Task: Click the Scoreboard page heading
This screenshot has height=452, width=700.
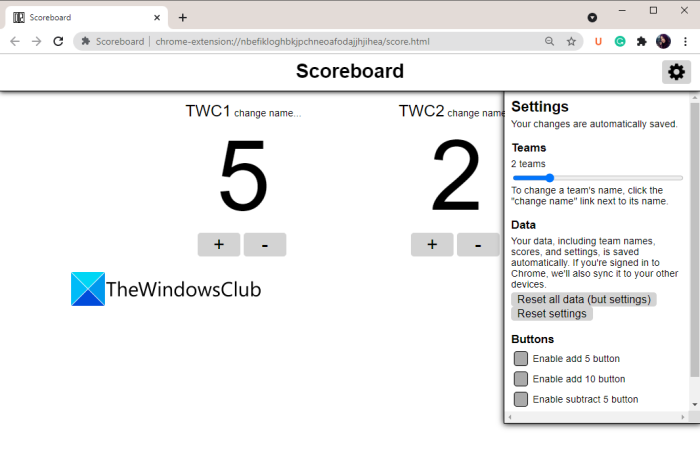Action: click(350, 71)
